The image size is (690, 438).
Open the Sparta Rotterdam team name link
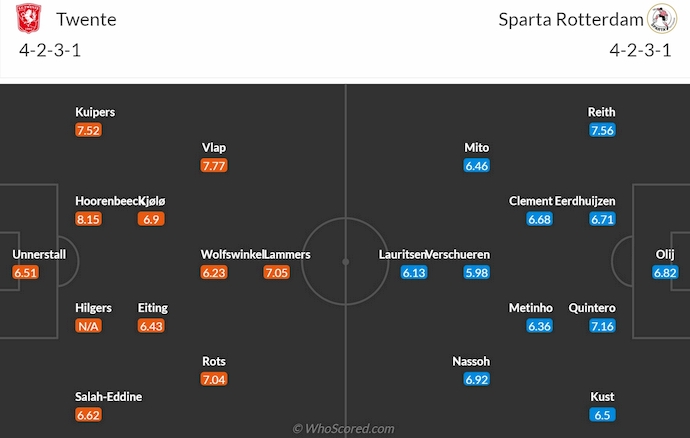click(x=574, y=20)
